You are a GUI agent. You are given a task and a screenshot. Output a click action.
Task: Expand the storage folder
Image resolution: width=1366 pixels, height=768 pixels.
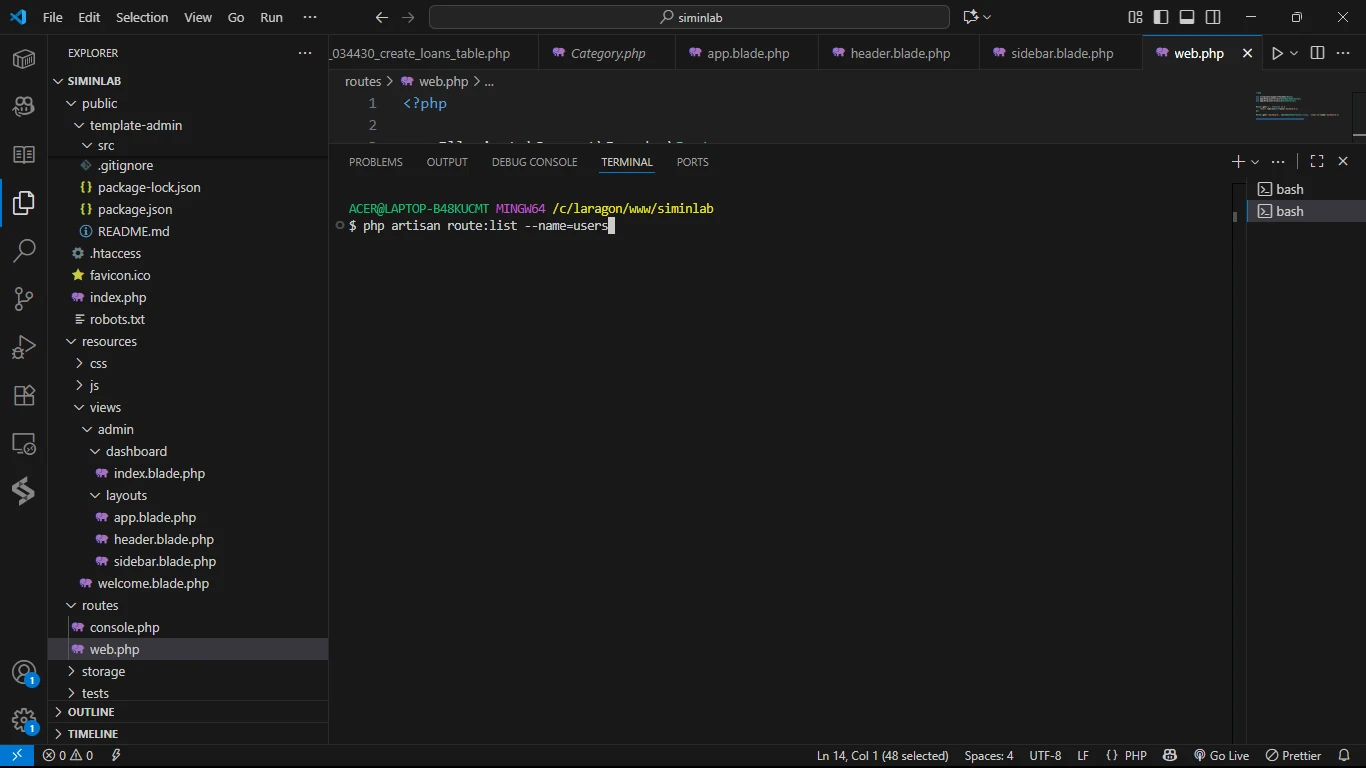click(103, 671)
